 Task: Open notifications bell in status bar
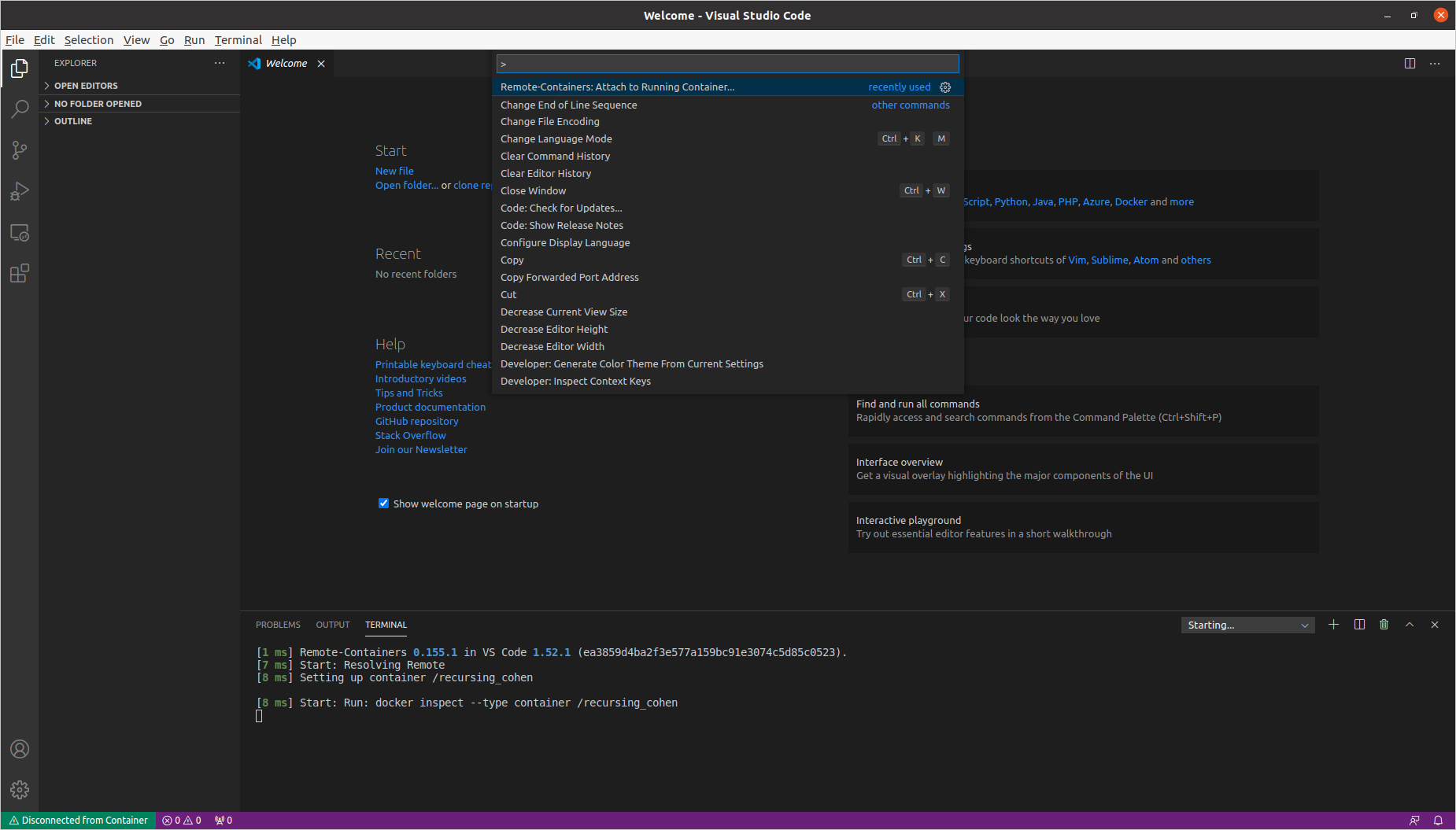(1438, 821)
